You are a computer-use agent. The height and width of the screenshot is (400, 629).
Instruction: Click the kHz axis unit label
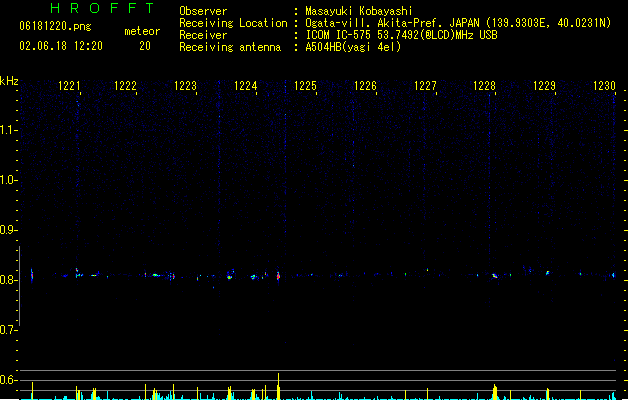[9, 81]
